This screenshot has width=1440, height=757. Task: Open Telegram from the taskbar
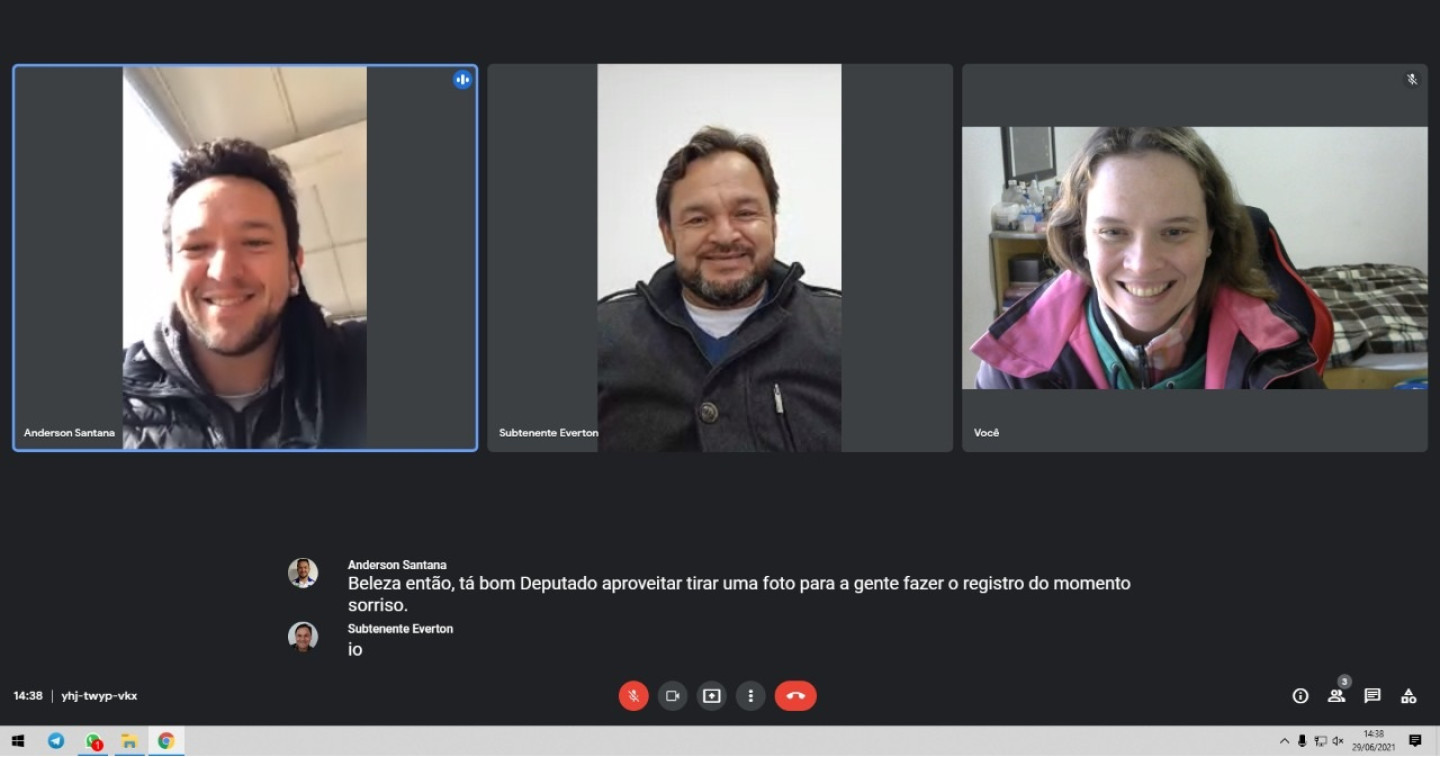(56, 741)
